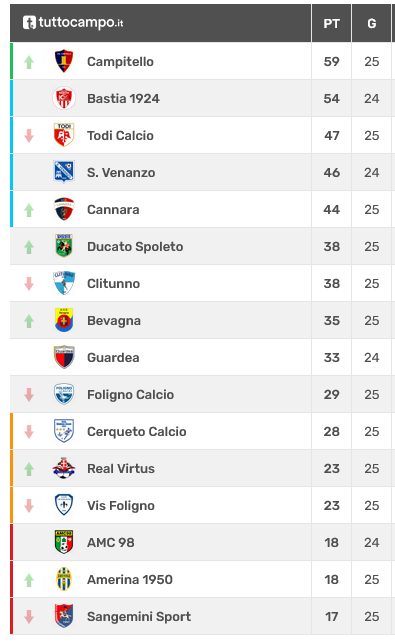
Task: Click the Todi Calcio team badge
Action: [x=64, y=135]
